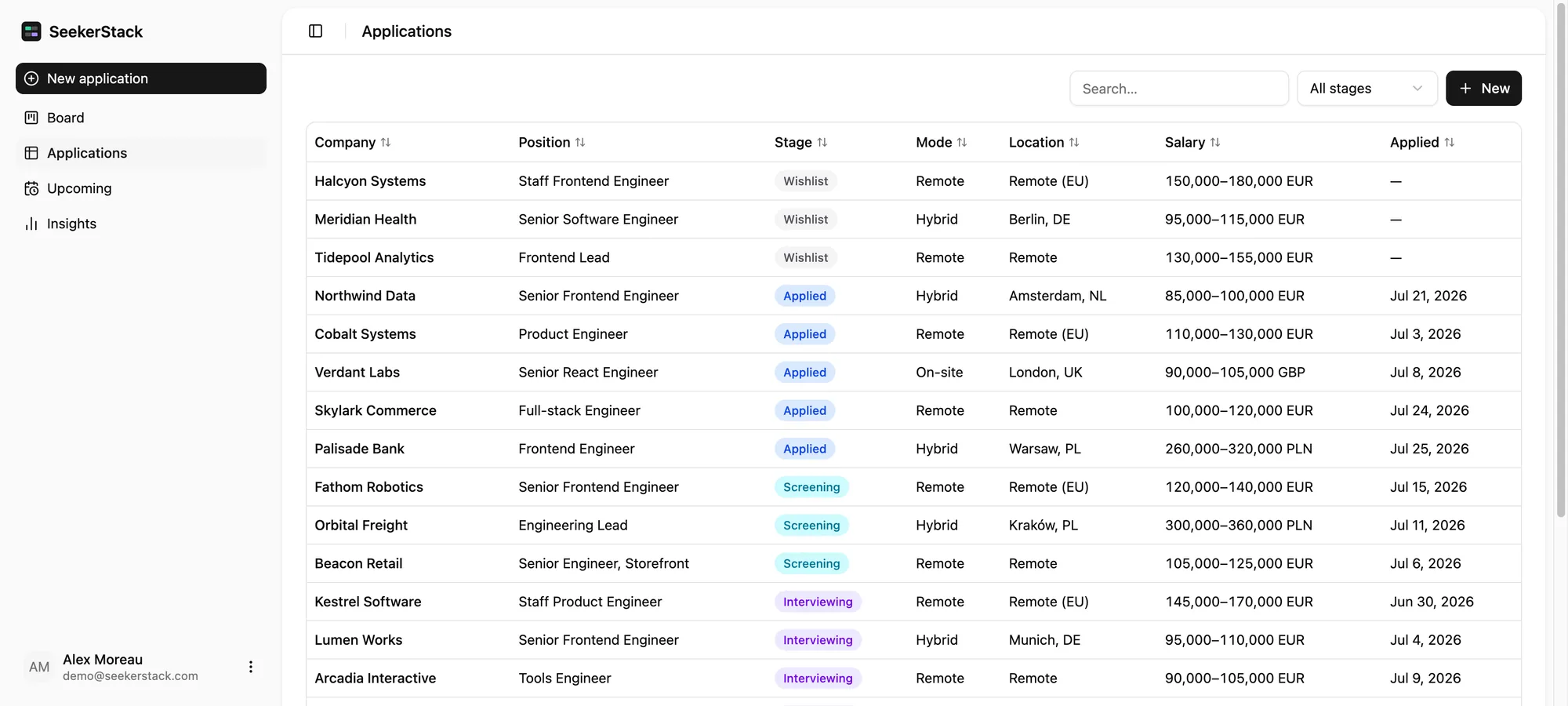The width and height of the screenshot is (1568, 706).
Task: Click the demo@seekerstack.com account email
Action: [x=130, y=676]
